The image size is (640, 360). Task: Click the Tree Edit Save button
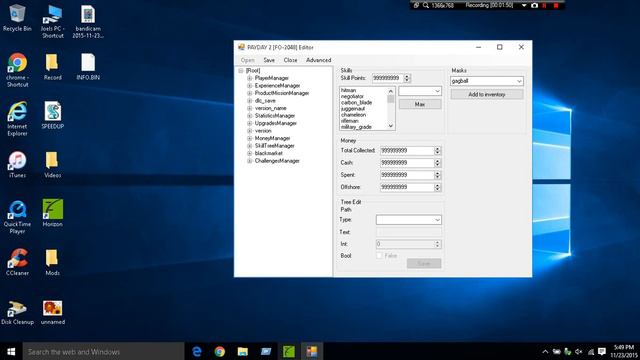pyautogui.click(x=424, y=264)
